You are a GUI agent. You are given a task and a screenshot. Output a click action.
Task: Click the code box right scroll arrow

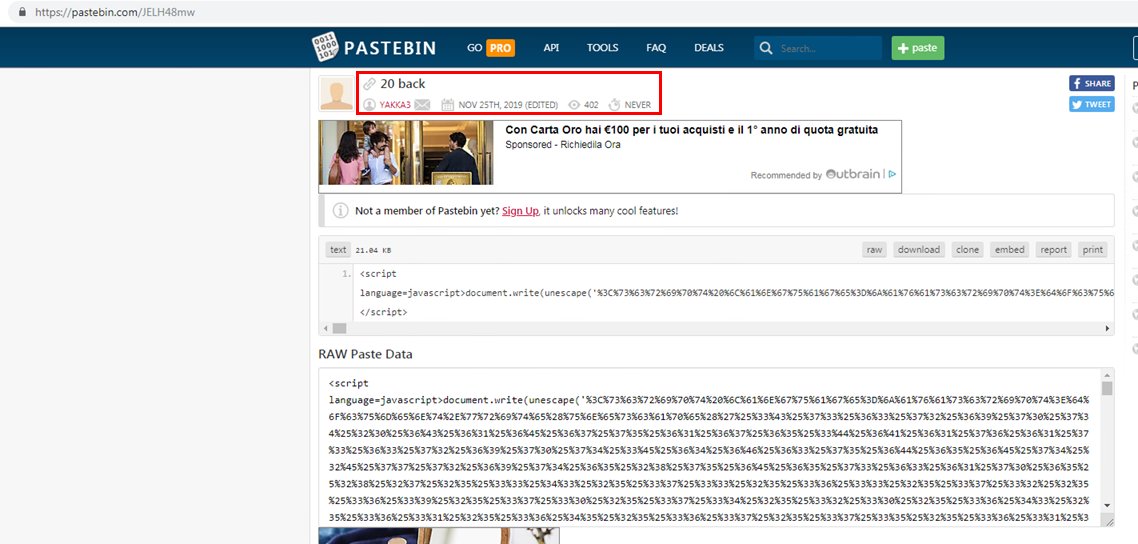[1108, 329]
